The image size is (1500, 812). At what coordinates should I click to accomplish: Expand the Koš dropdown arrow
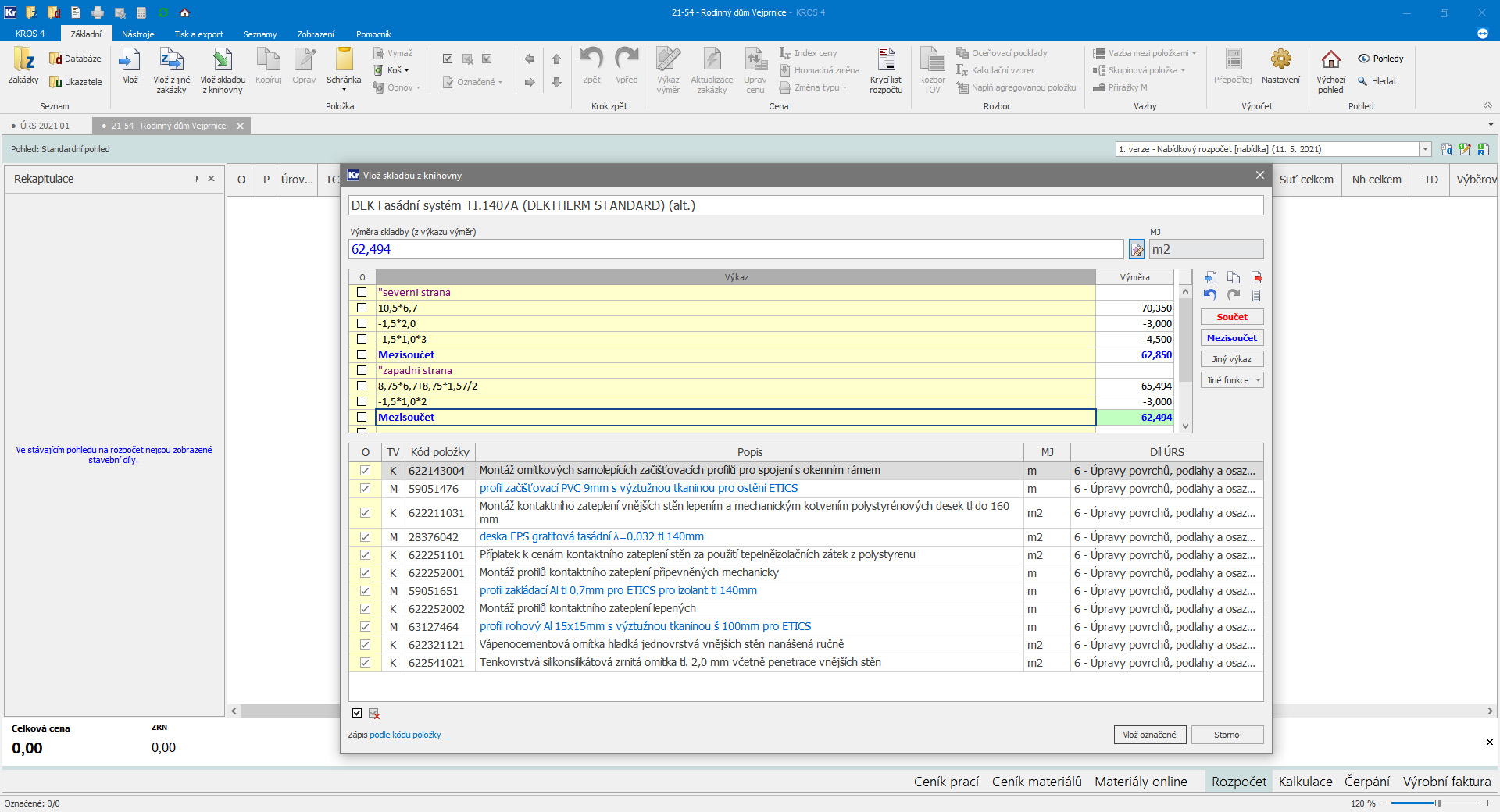(406, 71)
